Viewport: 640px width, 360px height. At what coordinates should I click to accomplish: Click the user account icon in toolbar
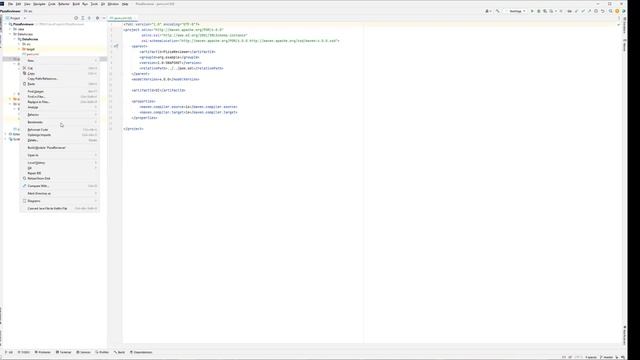487,11
